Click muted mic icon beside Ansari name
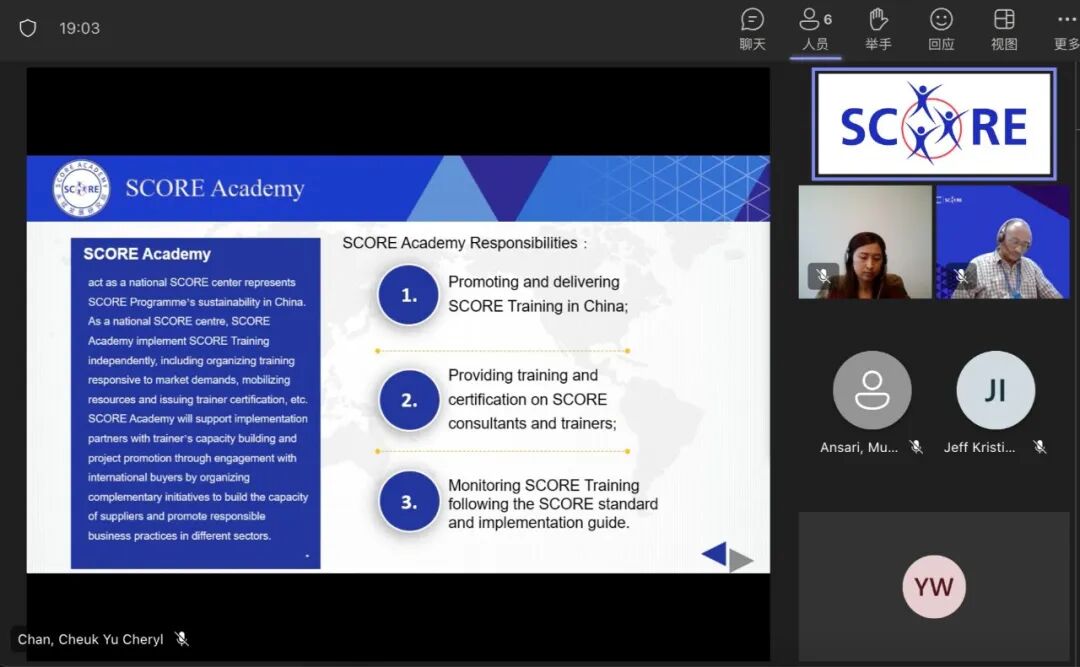The width and height of the screenshot is (1080, 667). pyautogui.click(x=916, y=447)
